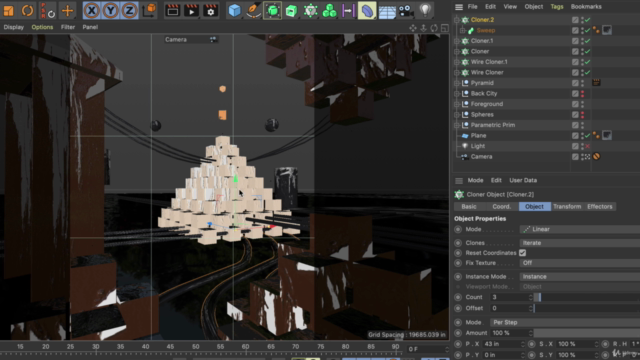Open the Clones Iterate dropdown

click(x=580, y=243)
